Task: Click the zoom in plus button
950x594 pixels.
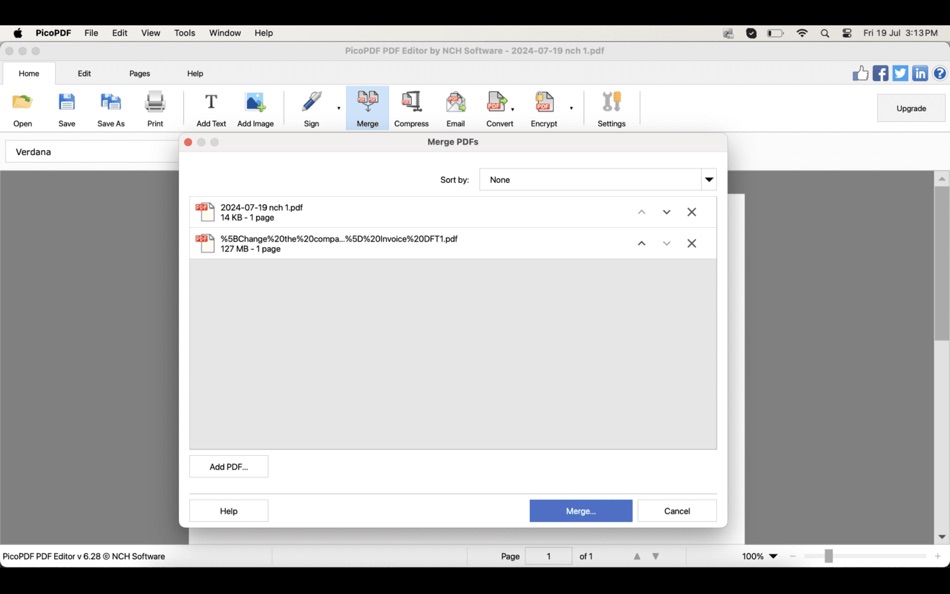Action: 937,556
